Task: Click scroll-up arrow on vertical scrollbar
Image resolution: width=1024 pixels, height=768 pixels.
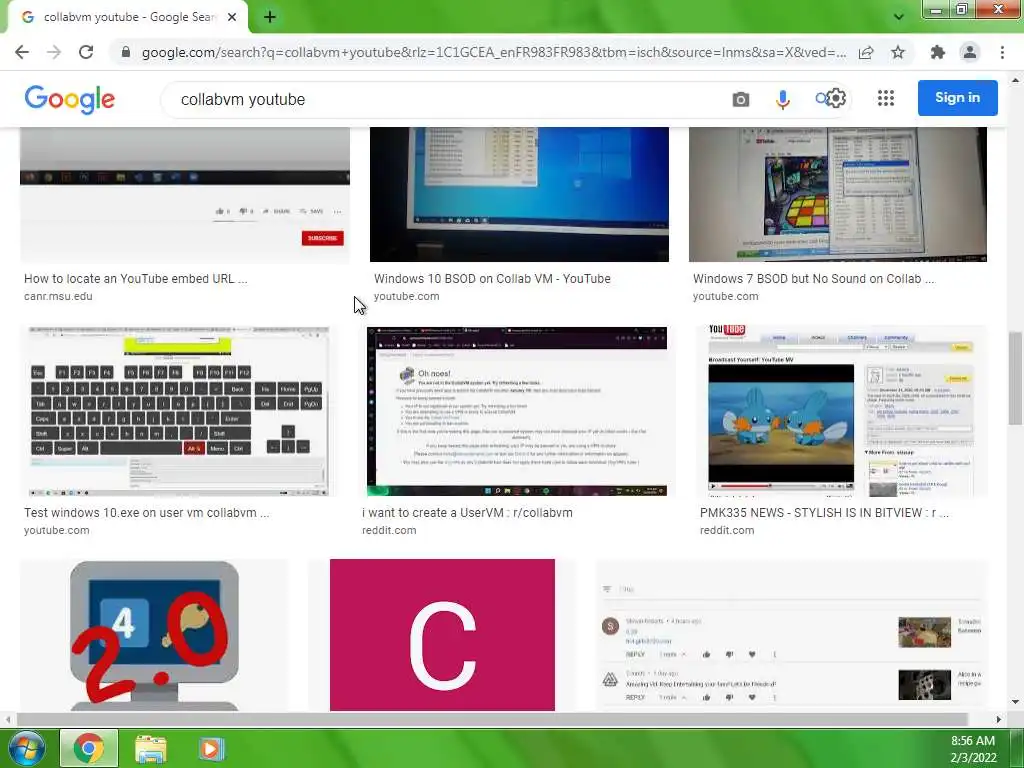Action: (x=1015, y=80)
